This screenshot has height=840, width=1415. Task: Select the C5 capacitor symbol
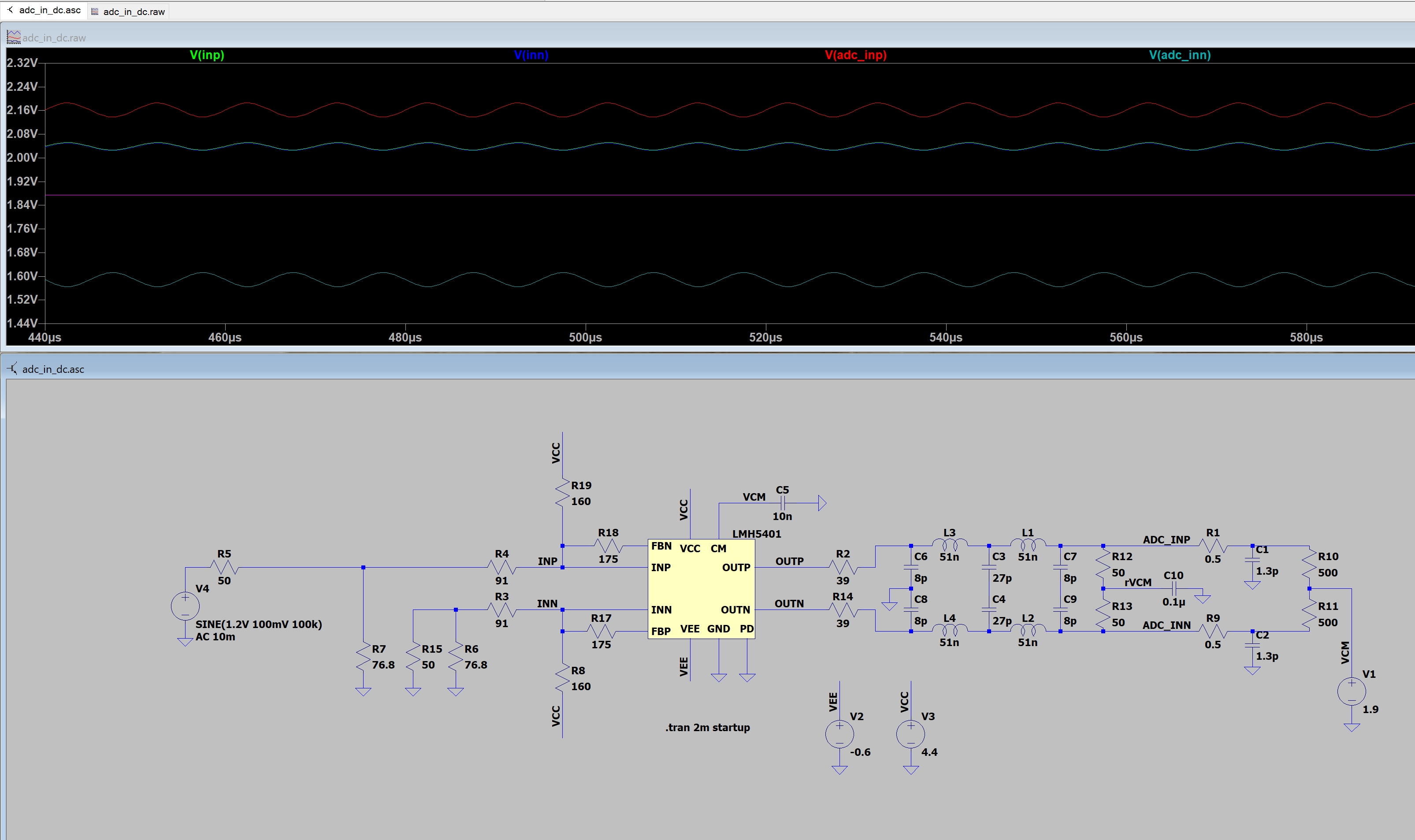[783, 503]
